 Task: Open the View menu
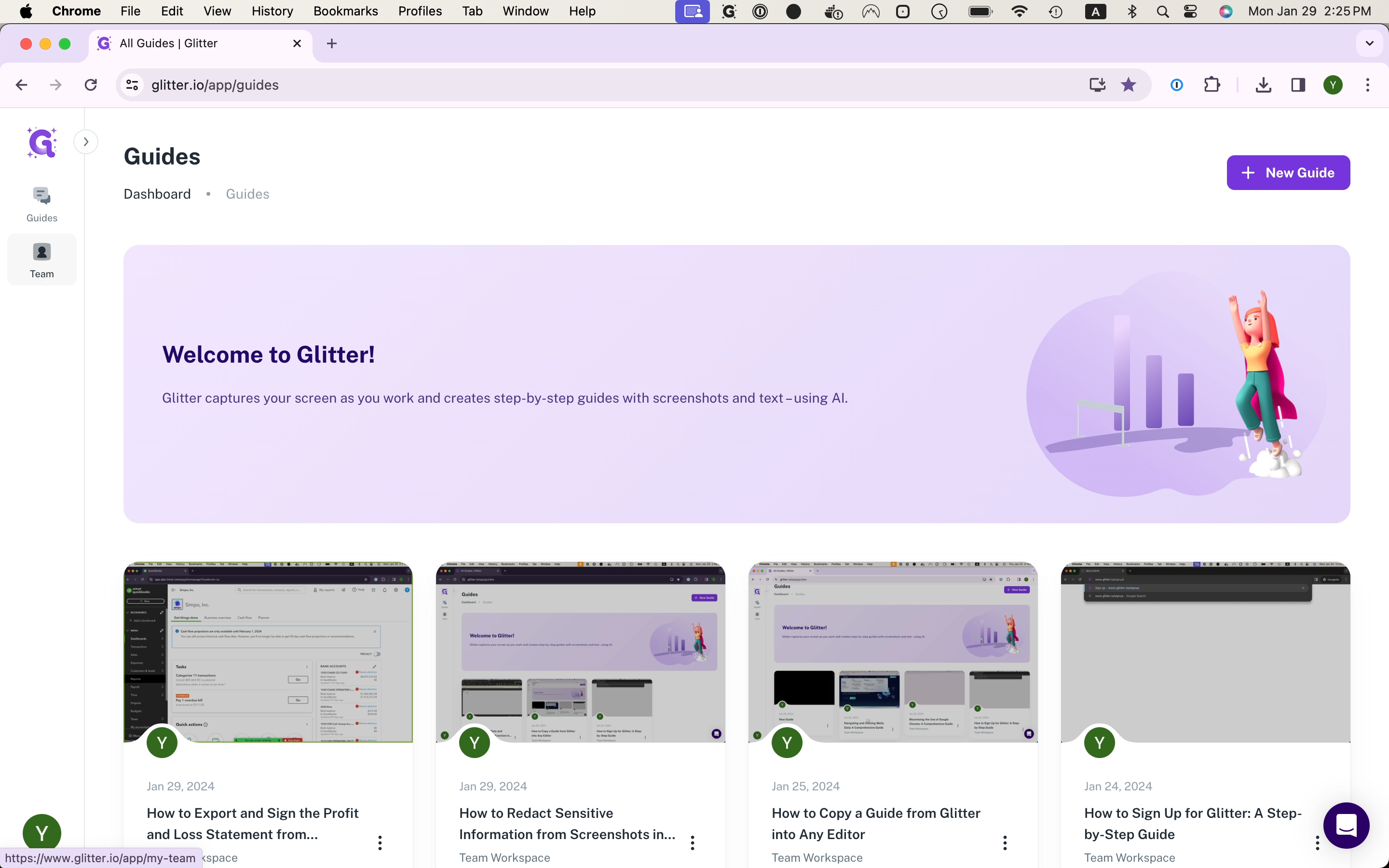[x=217, y=12]
